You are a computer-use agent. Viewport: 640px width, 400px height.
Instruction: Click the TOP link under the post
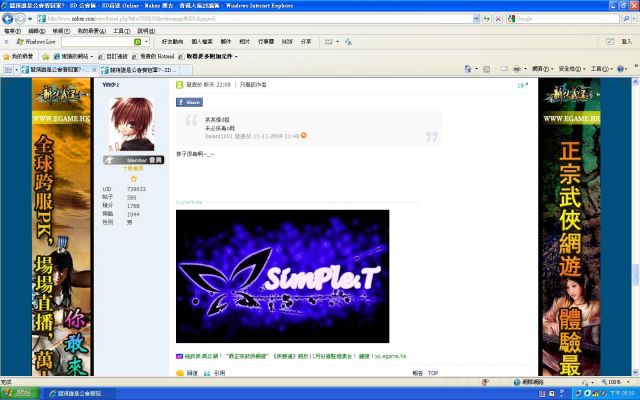(433, 372)
